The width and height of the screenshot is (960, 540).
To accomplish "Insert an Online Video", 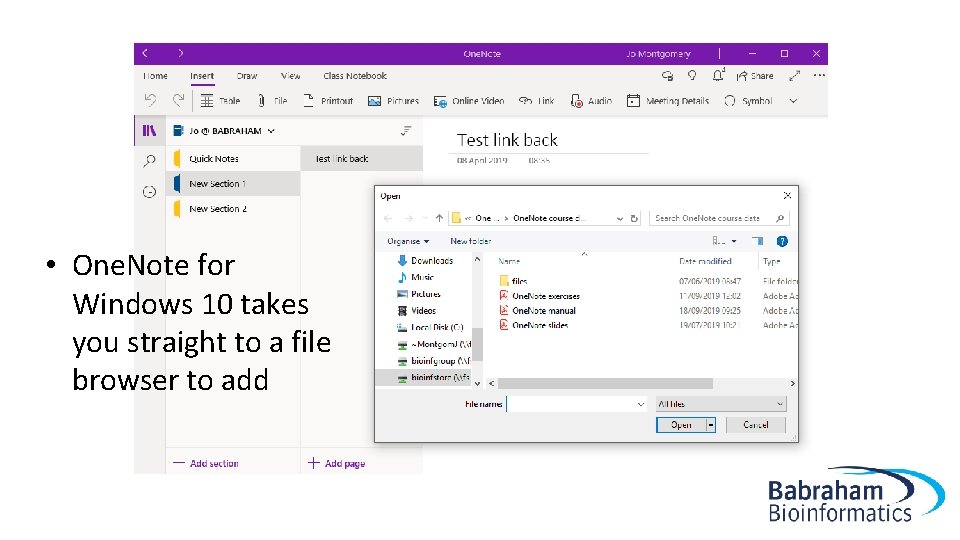I will tap(468, 101).
